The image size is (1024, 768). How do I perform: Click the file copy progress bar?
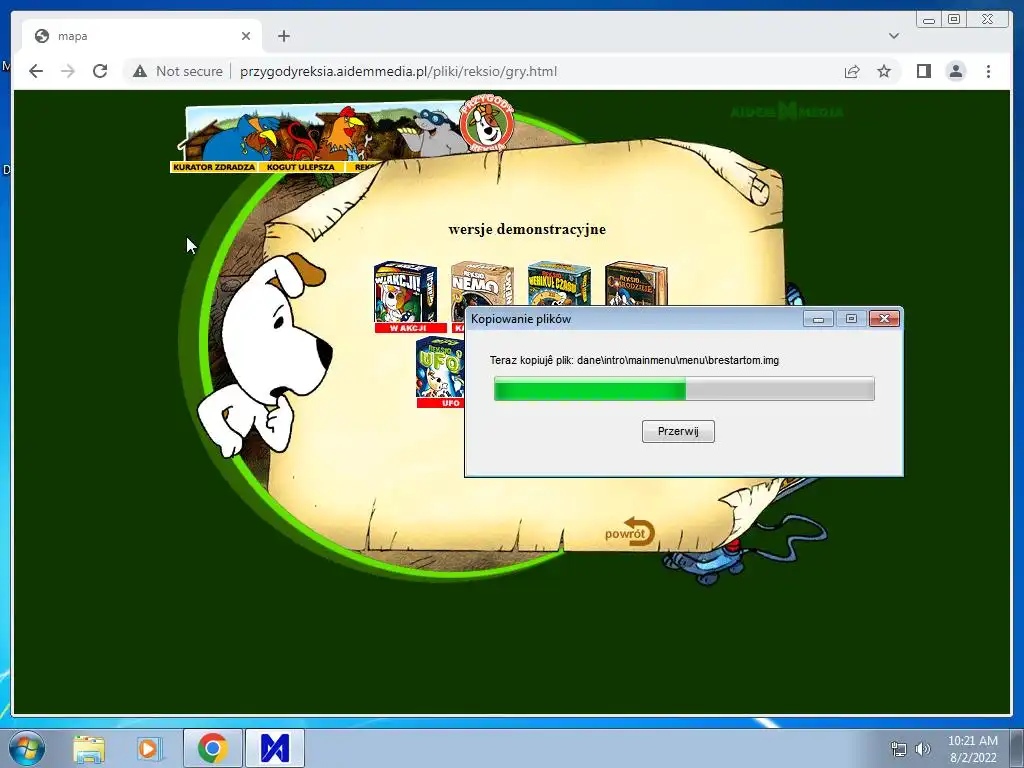point(684,389)
